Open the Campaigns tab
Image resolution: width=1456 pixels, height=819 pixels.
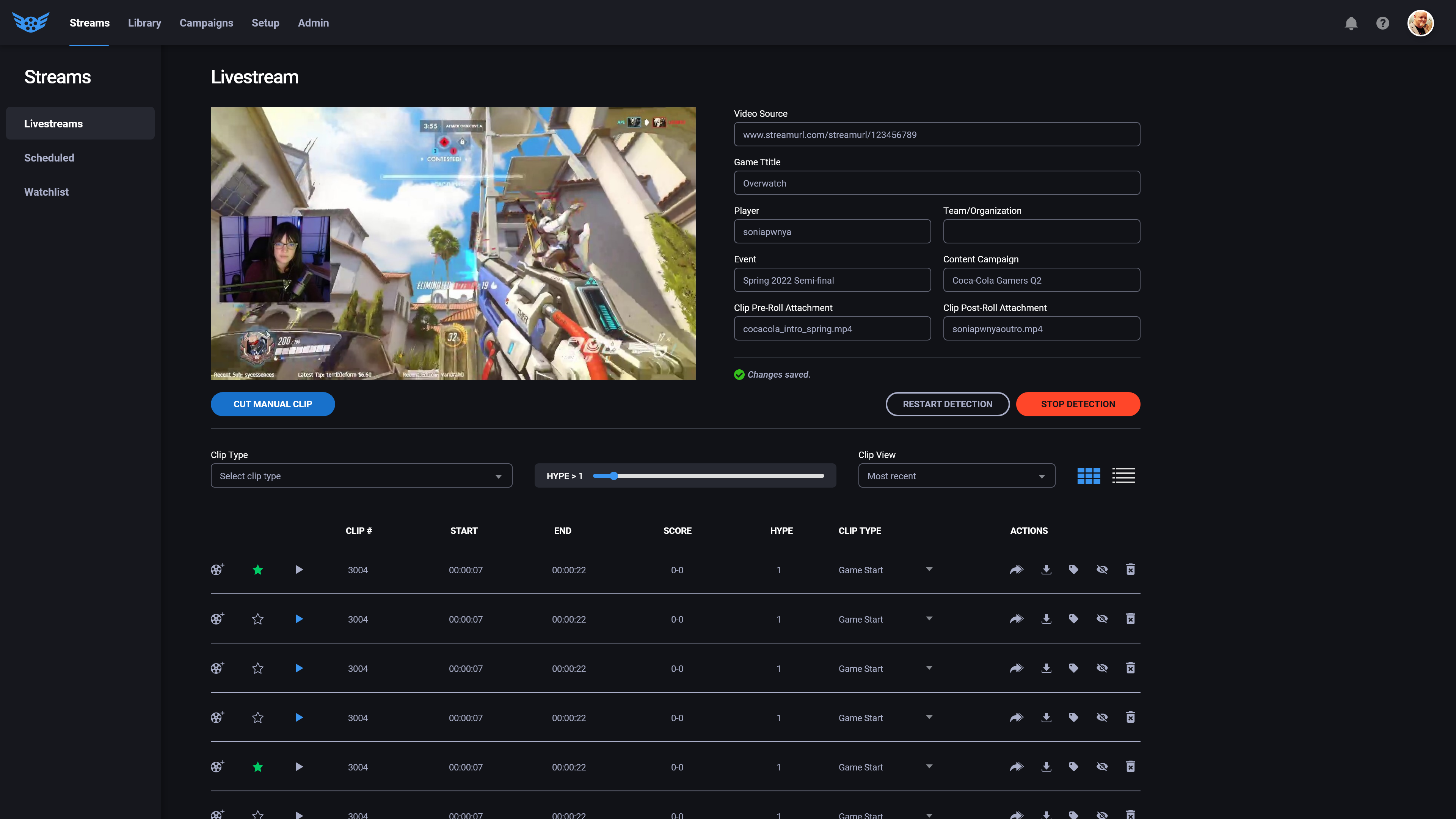coord(206,23)
